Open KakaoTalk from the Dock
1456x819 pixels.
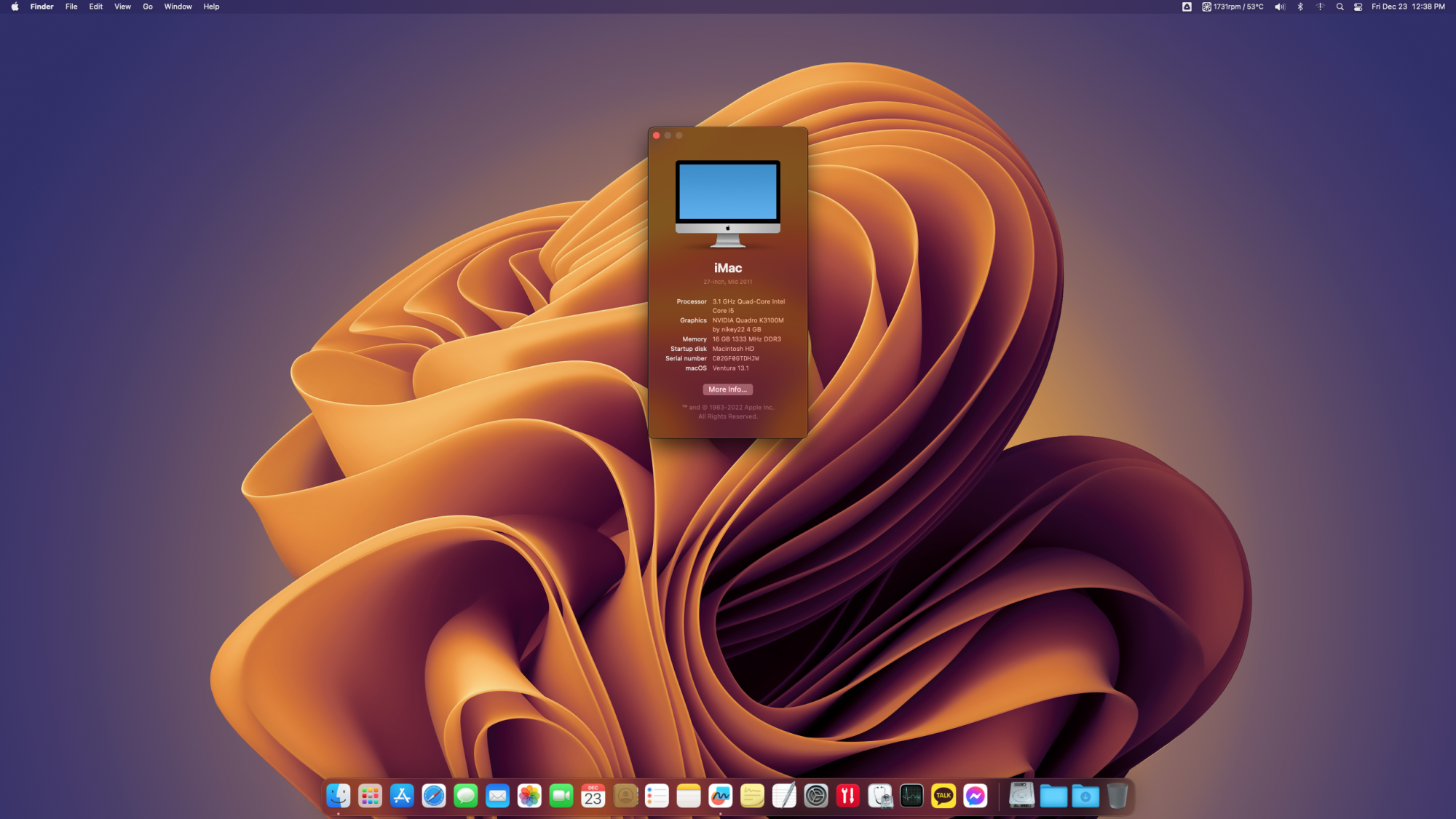coord(943,796)
